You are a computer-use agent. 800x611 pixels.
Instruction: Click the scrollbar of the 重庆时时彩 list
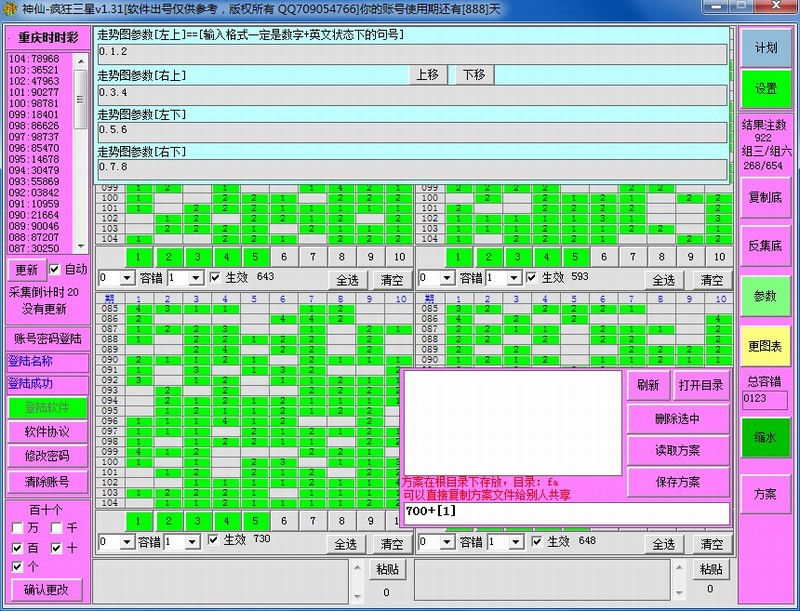click(x=82, y=150)
